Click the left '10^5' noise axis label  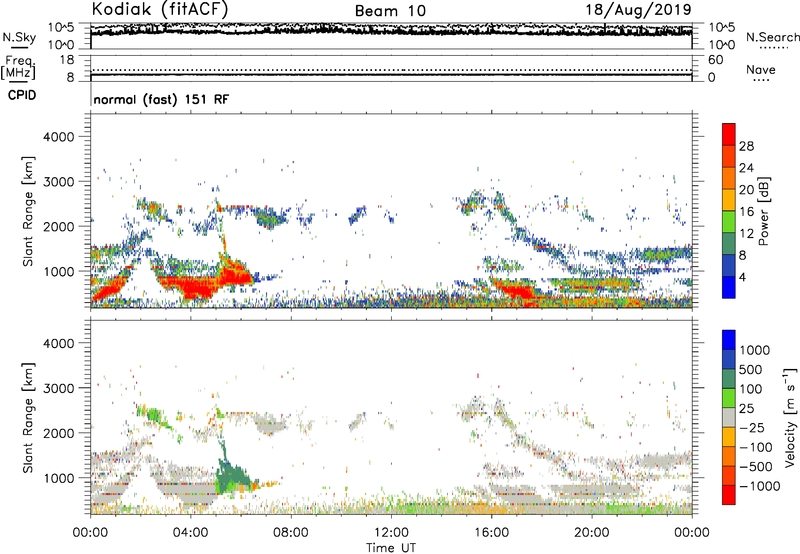[61, 27]
